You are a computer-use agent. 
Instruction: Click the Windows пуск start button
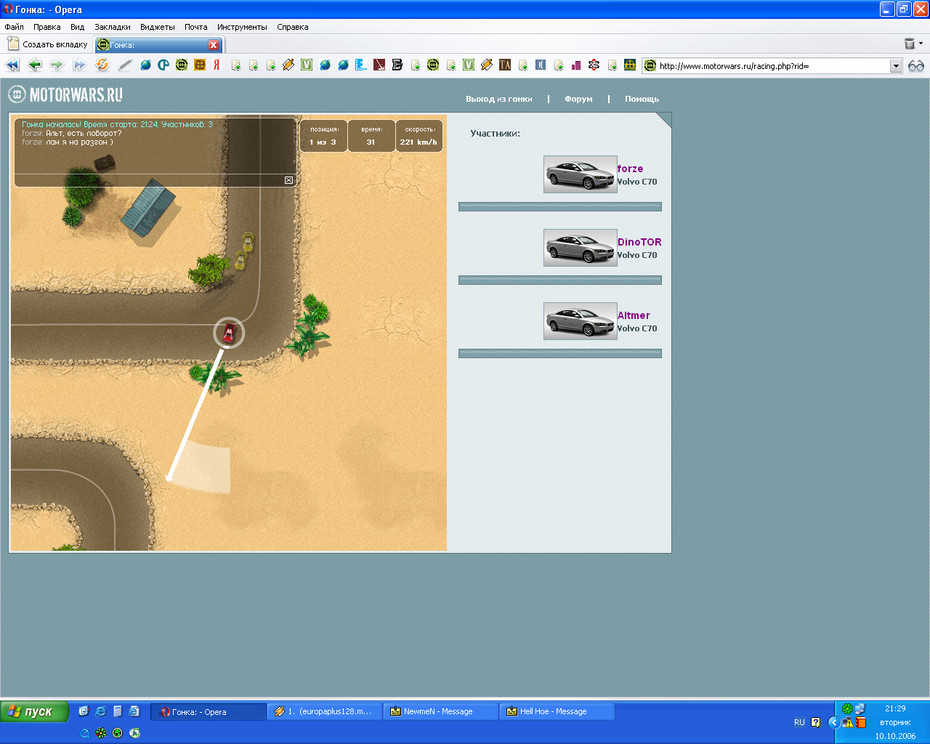[x=34, y=711]
